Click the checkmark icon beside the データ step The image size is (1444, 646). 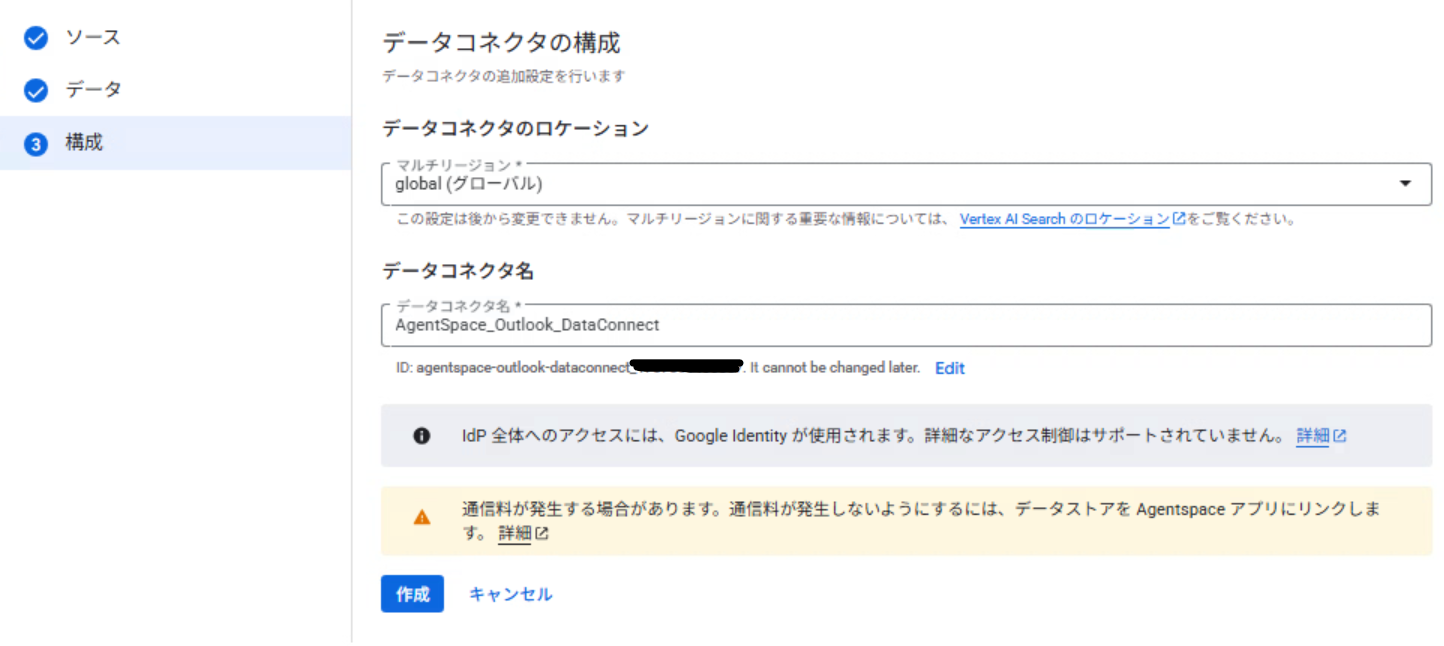[x=36, y=90]
